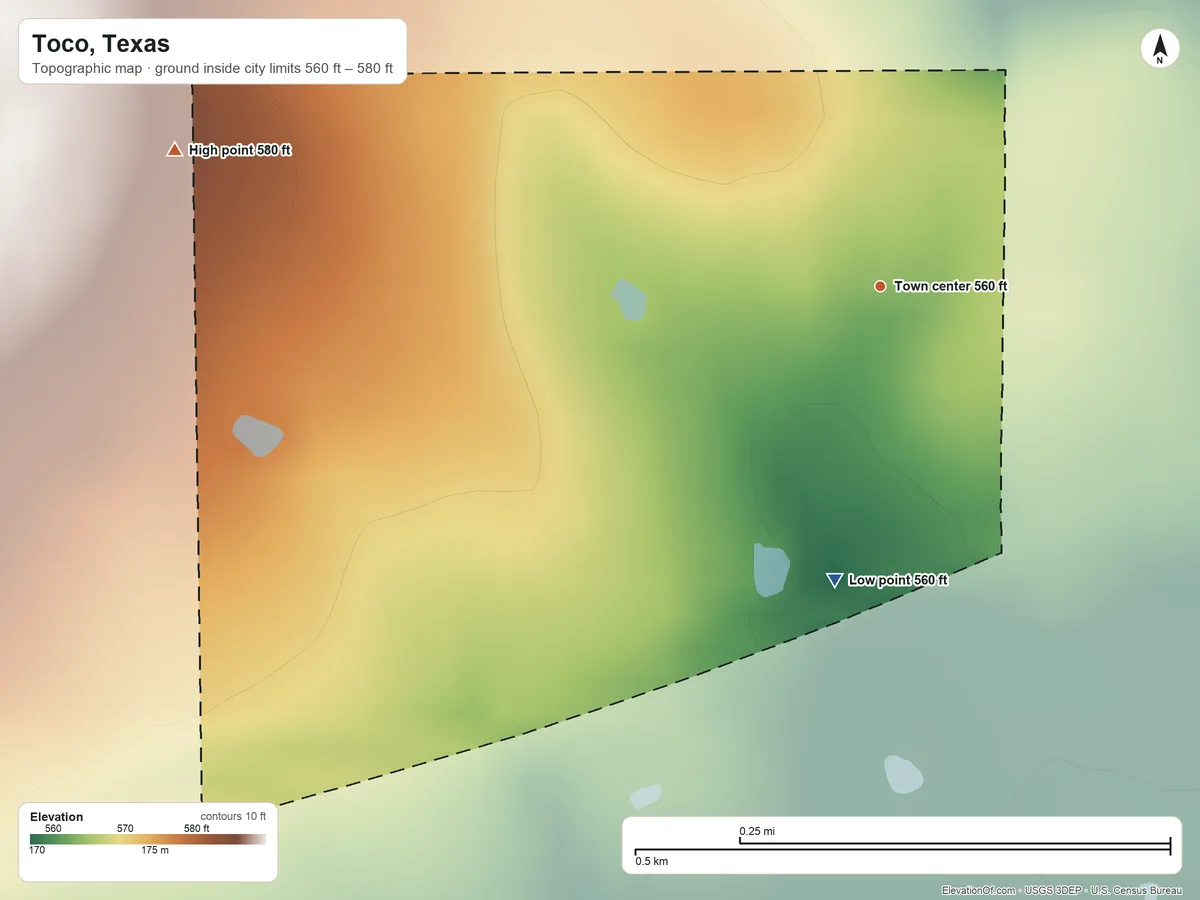Viewport: 1200px width, 900px height.
Task: Click the small pond in the map center
Action: [630, 300]
